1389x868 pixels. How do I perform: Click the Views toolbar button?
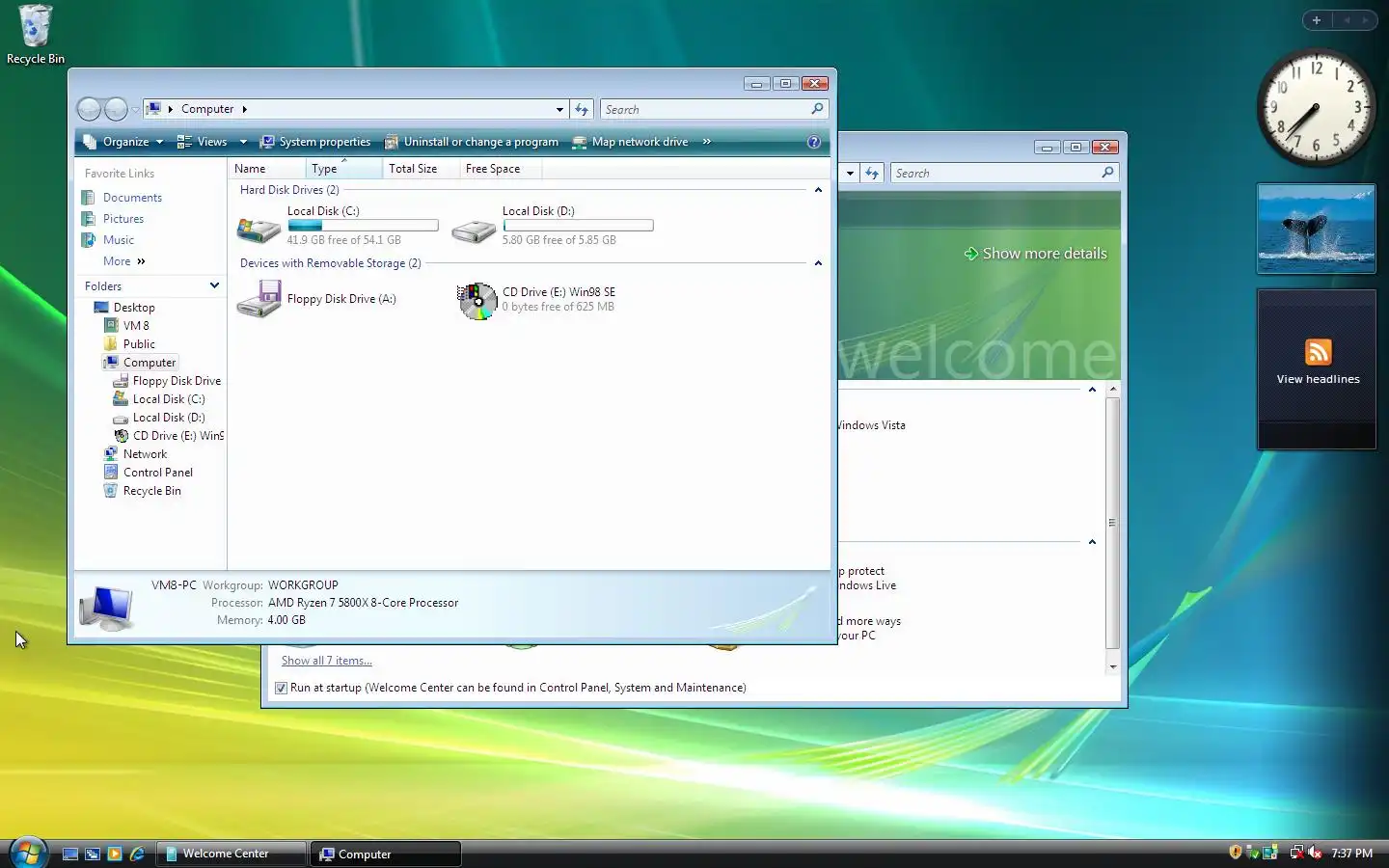click(203, 142)
